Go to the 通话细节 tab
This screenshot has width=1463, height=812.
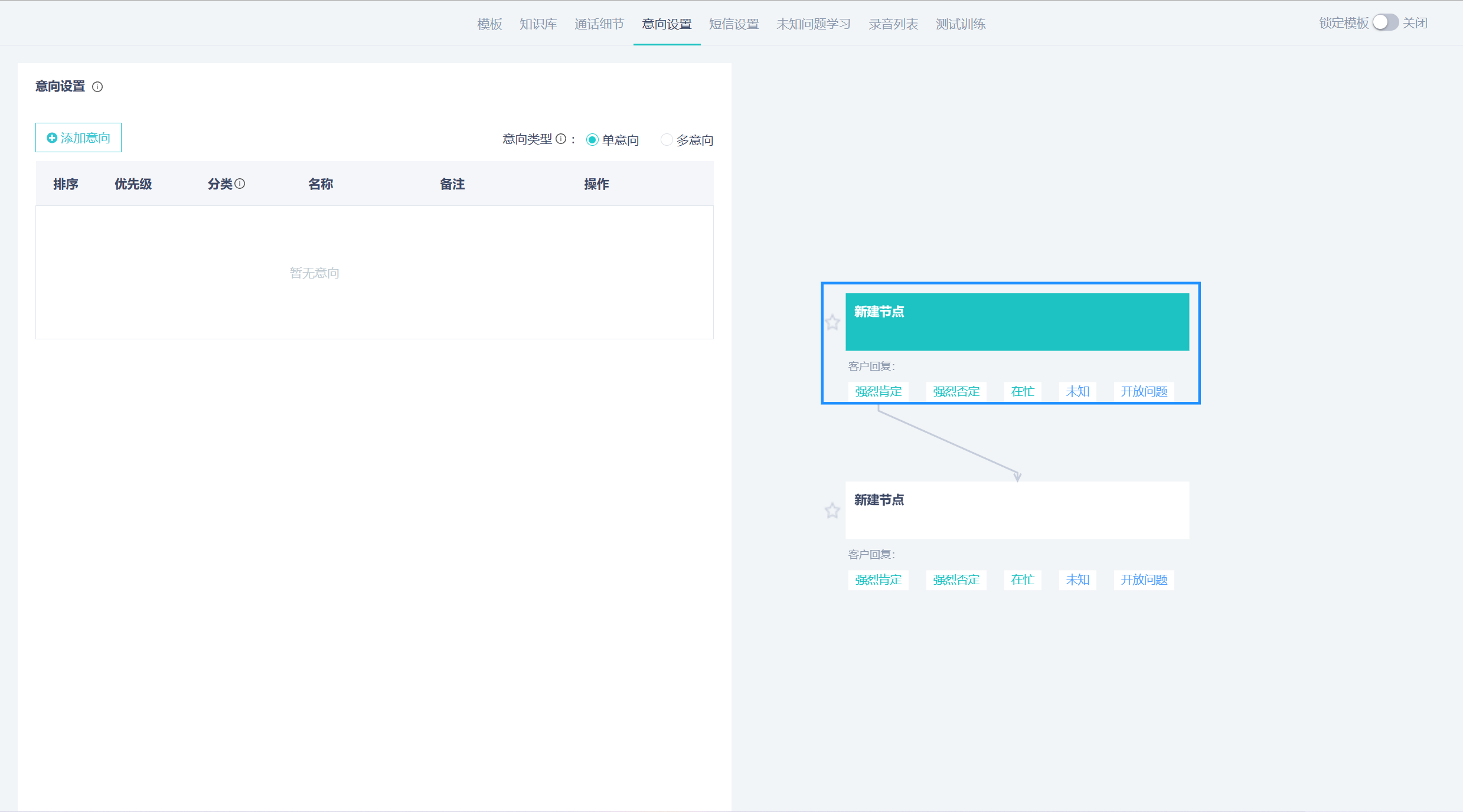point(599,24)
